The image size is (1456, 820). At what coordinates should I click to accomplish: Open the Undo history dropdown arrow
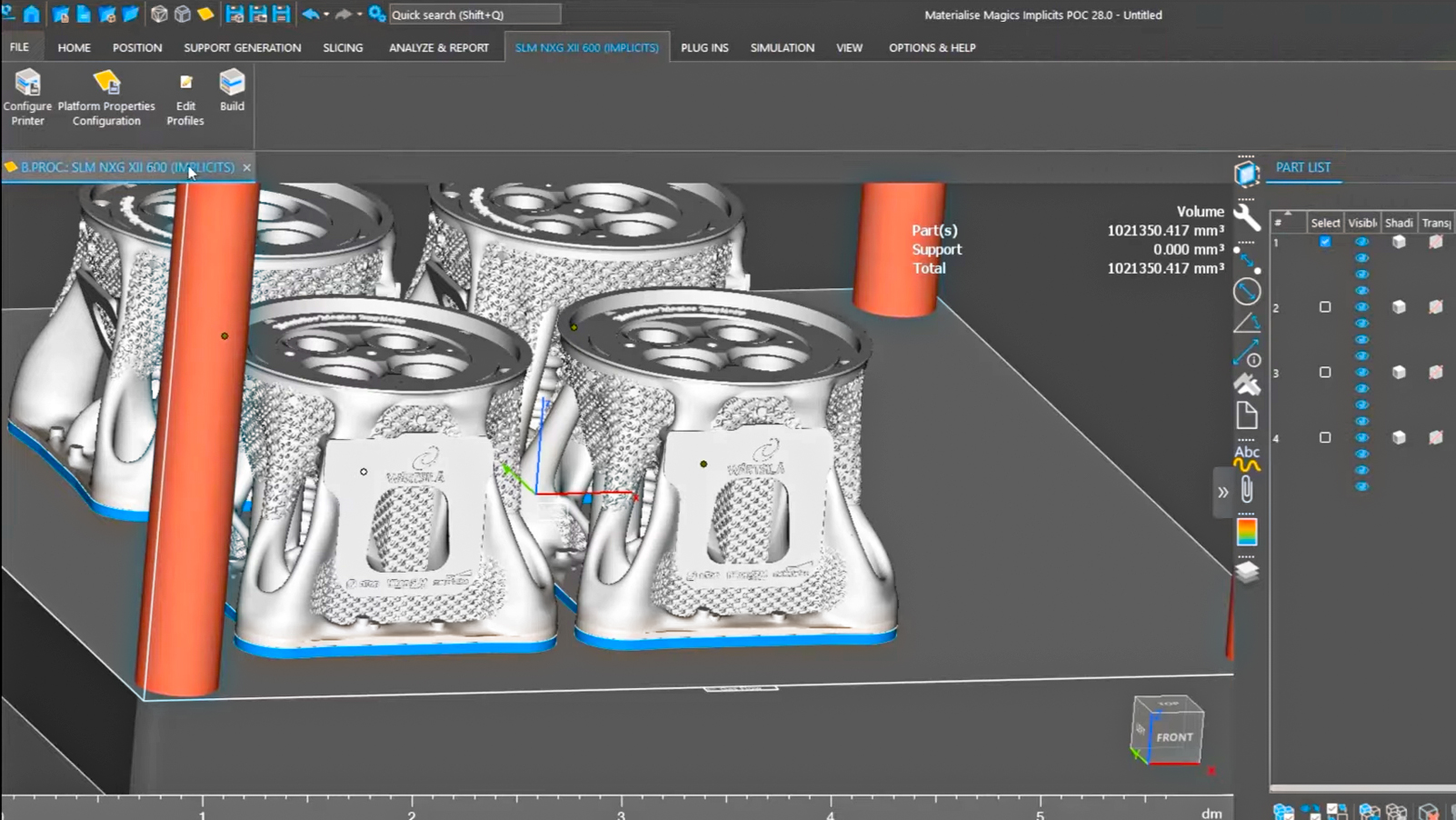(x=326, y=15)
